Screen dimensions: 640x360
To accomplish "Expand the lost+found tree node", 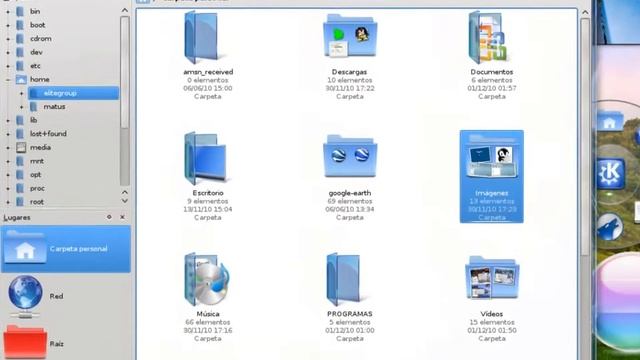I will 8,134.
